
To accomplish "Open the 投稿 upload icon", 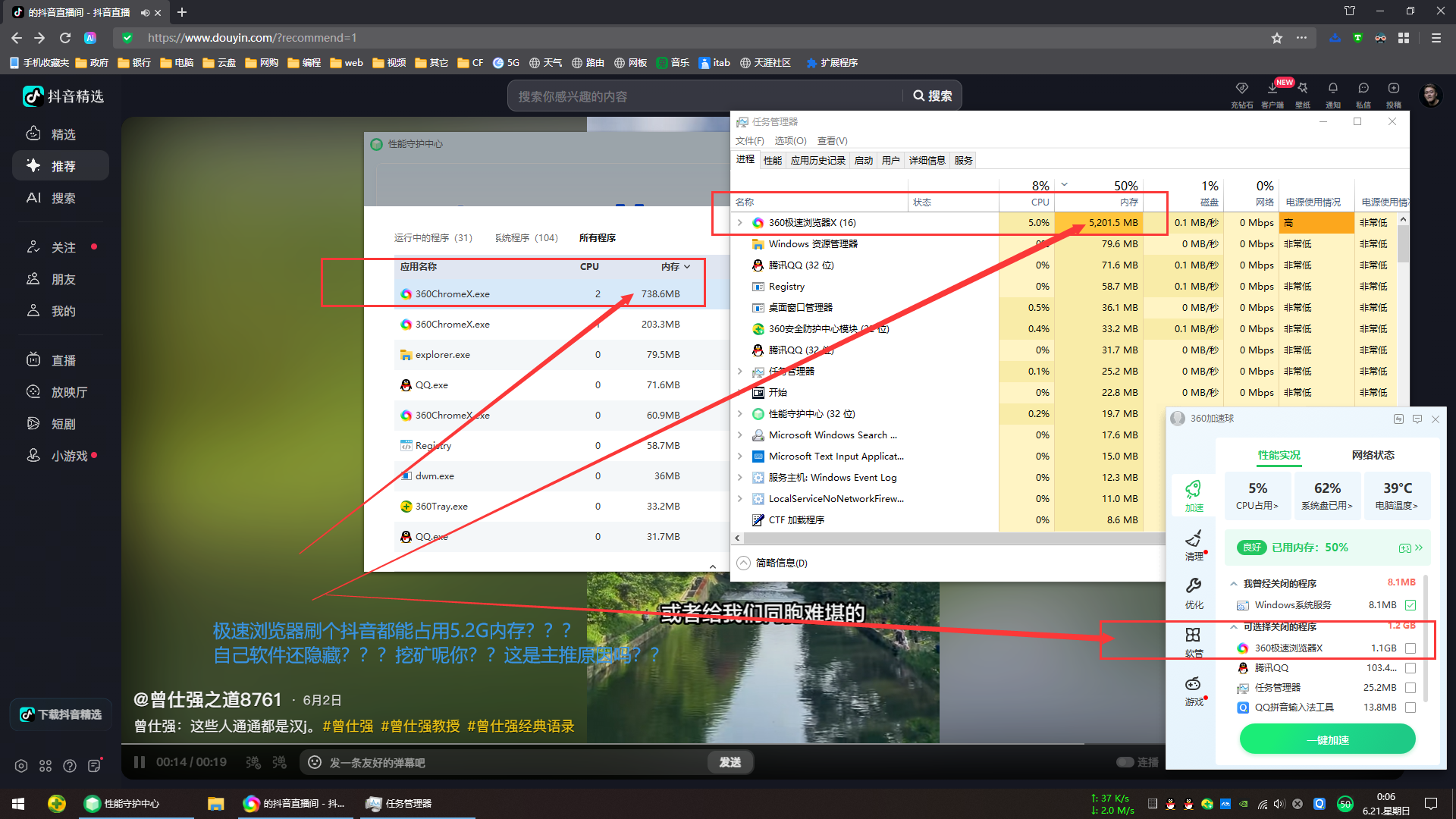I will 1394,89.
